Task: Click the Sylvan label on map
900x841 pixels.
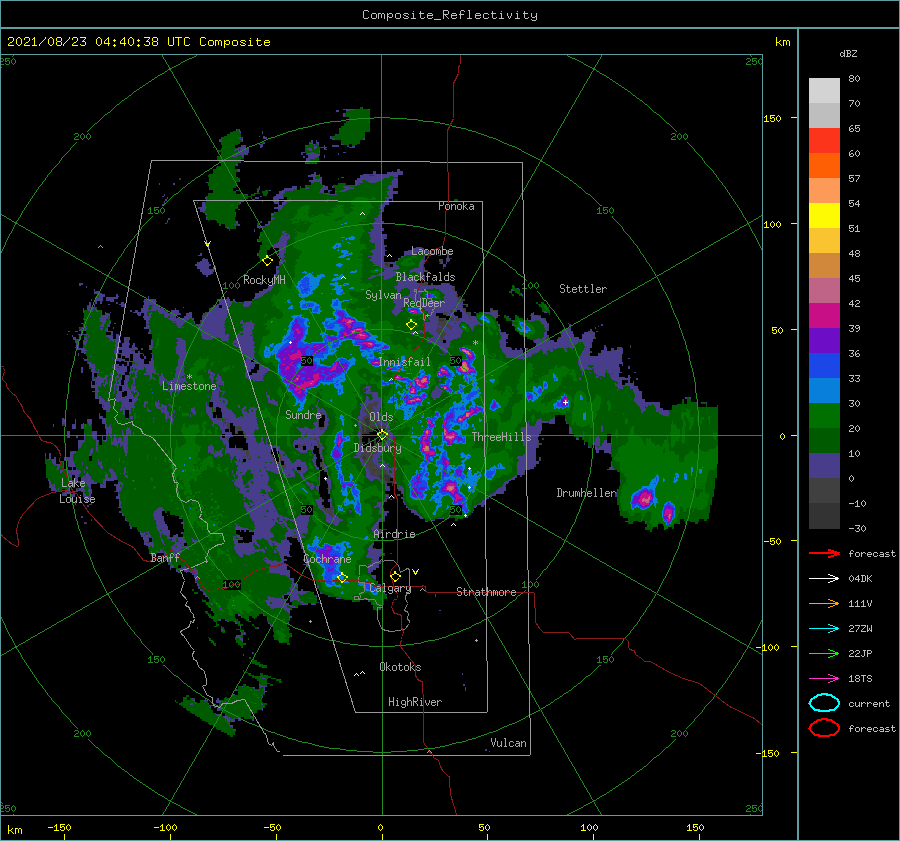Action: tap(383, 295)
